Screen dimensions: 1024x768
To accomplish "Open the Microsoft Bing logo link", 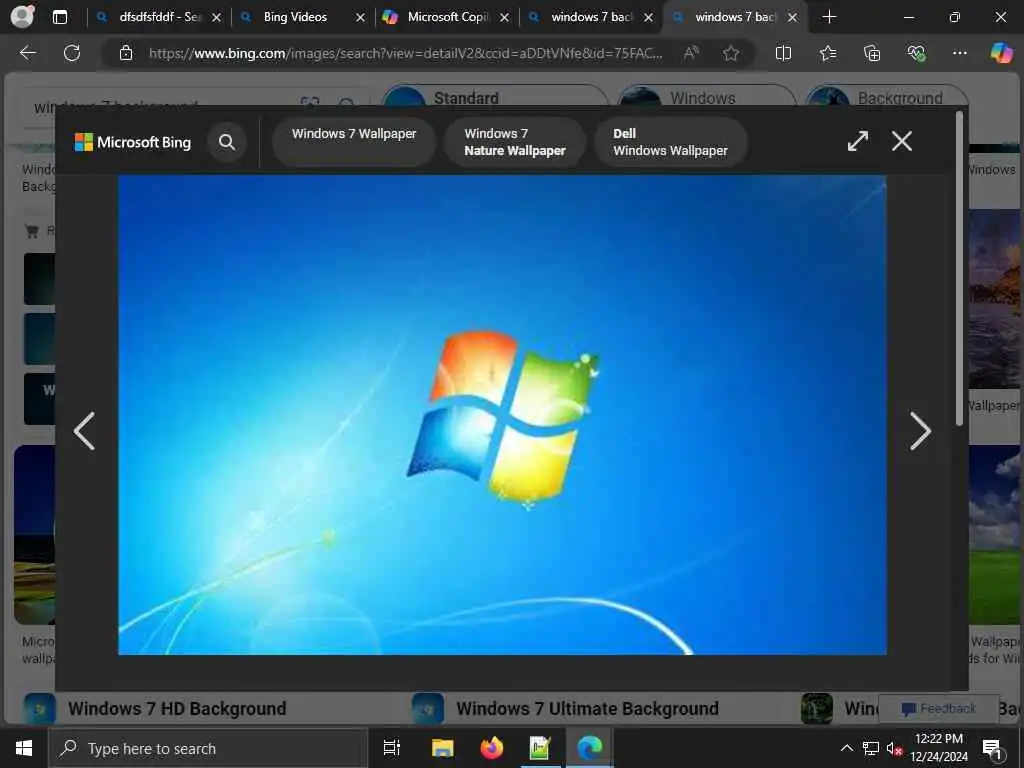I will tap(133, 142).
